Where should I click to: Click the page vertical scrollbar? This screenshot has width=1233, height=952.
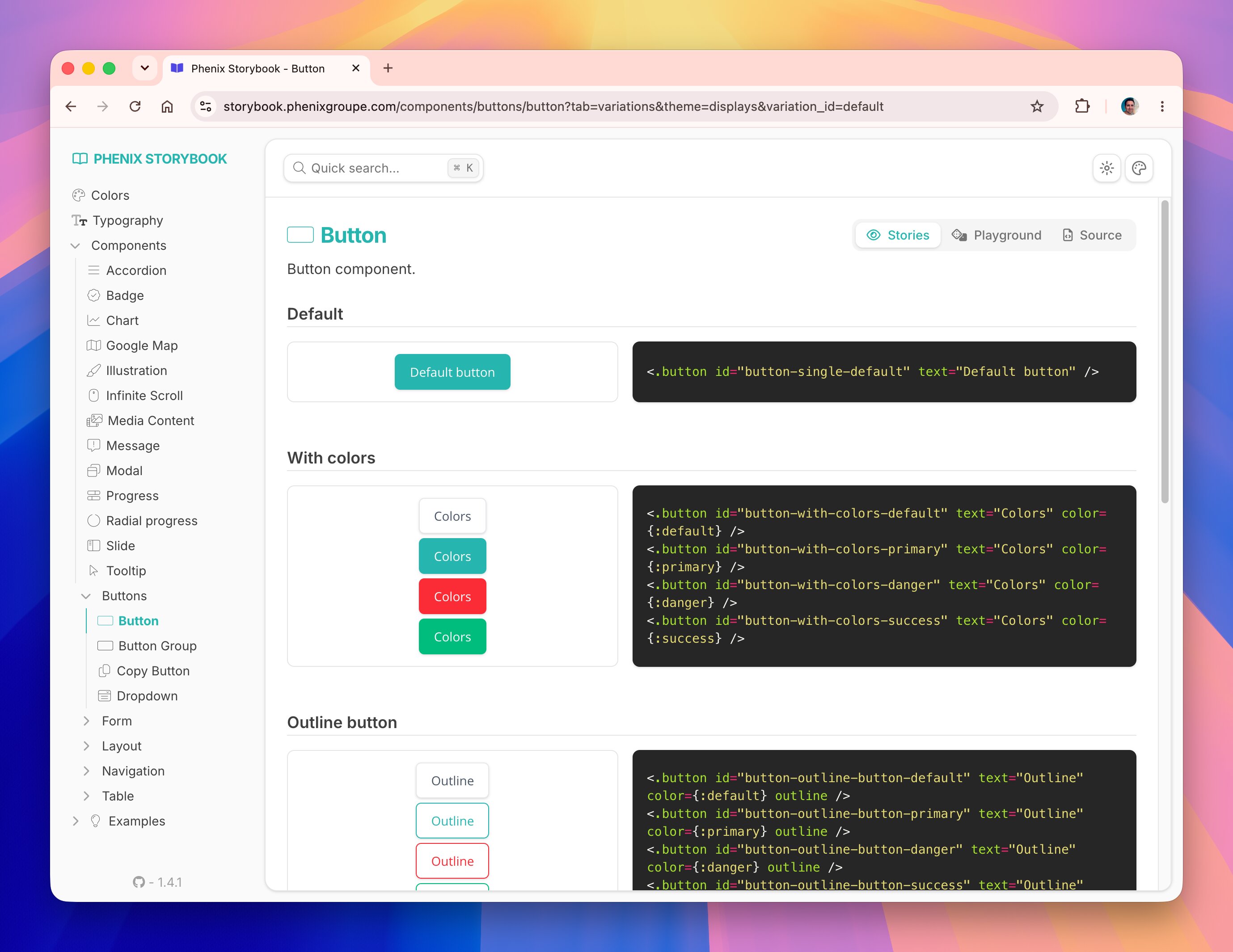click(x=1164, y=351)
